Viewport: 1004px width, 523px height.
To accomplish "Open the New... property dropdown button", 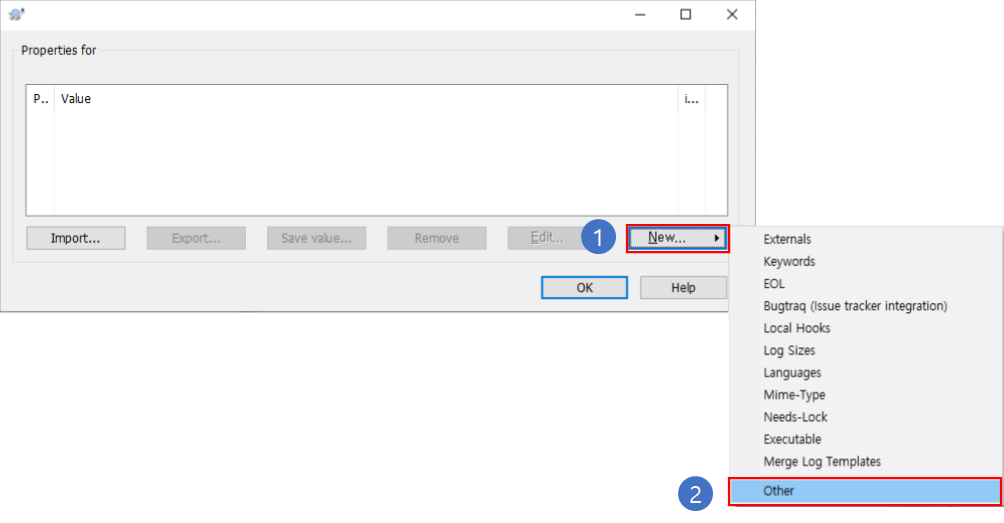I will (x=677, y=238).
